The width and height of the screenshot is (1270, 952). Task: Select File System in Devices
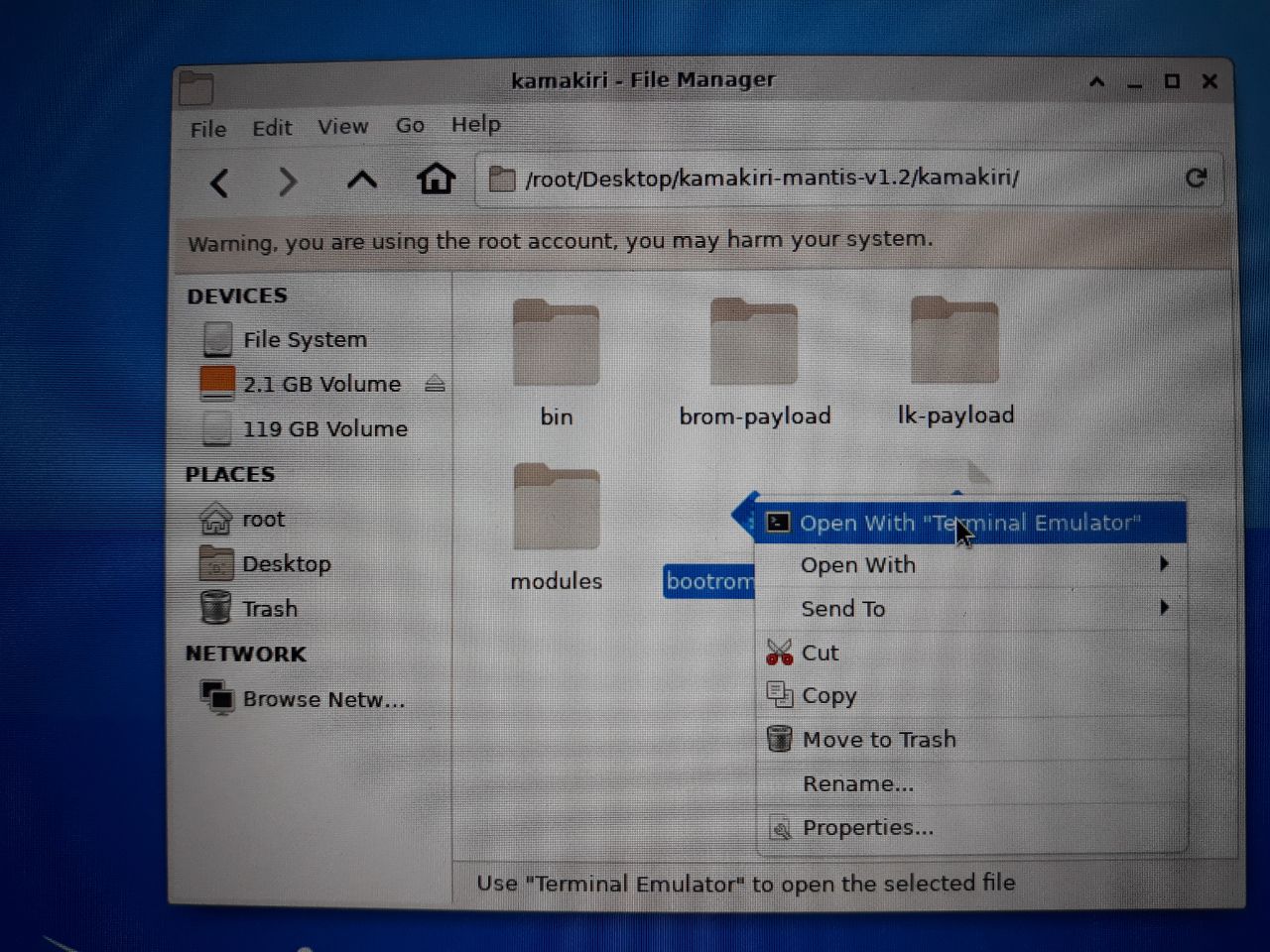[x=285, y=339]
